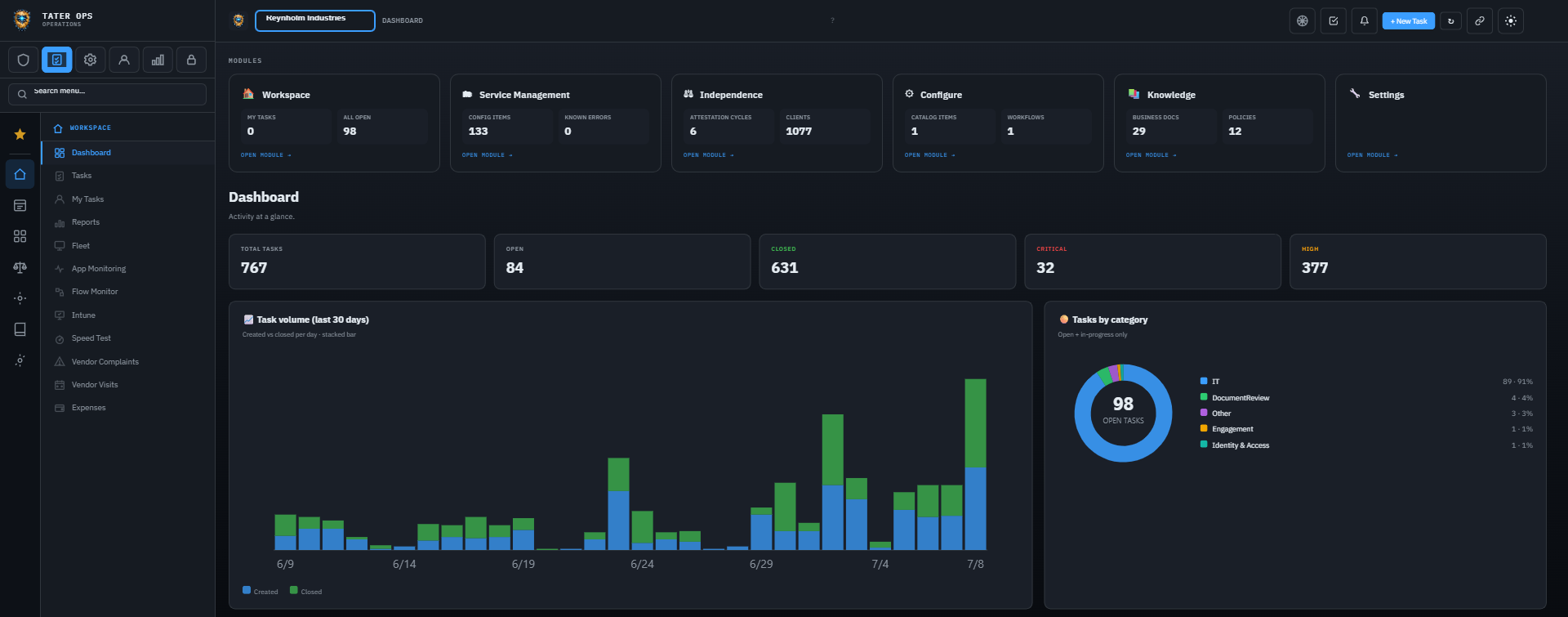The image size is (1568, 617).
Task: Open Tasks in the workspace menu
Action: [127, 176]
